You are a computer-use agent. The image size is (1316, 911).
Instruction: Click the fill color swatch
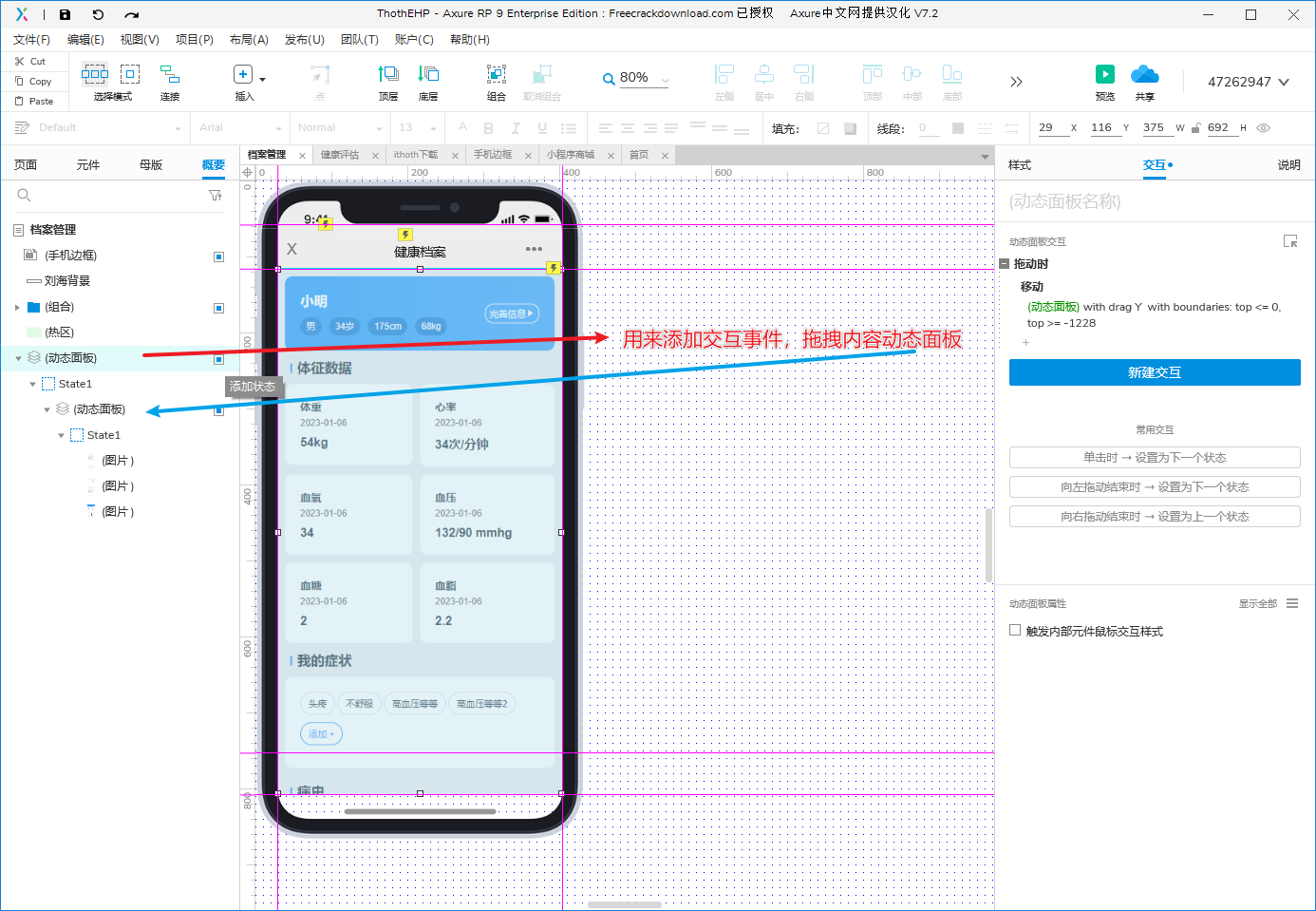[823, 128]
